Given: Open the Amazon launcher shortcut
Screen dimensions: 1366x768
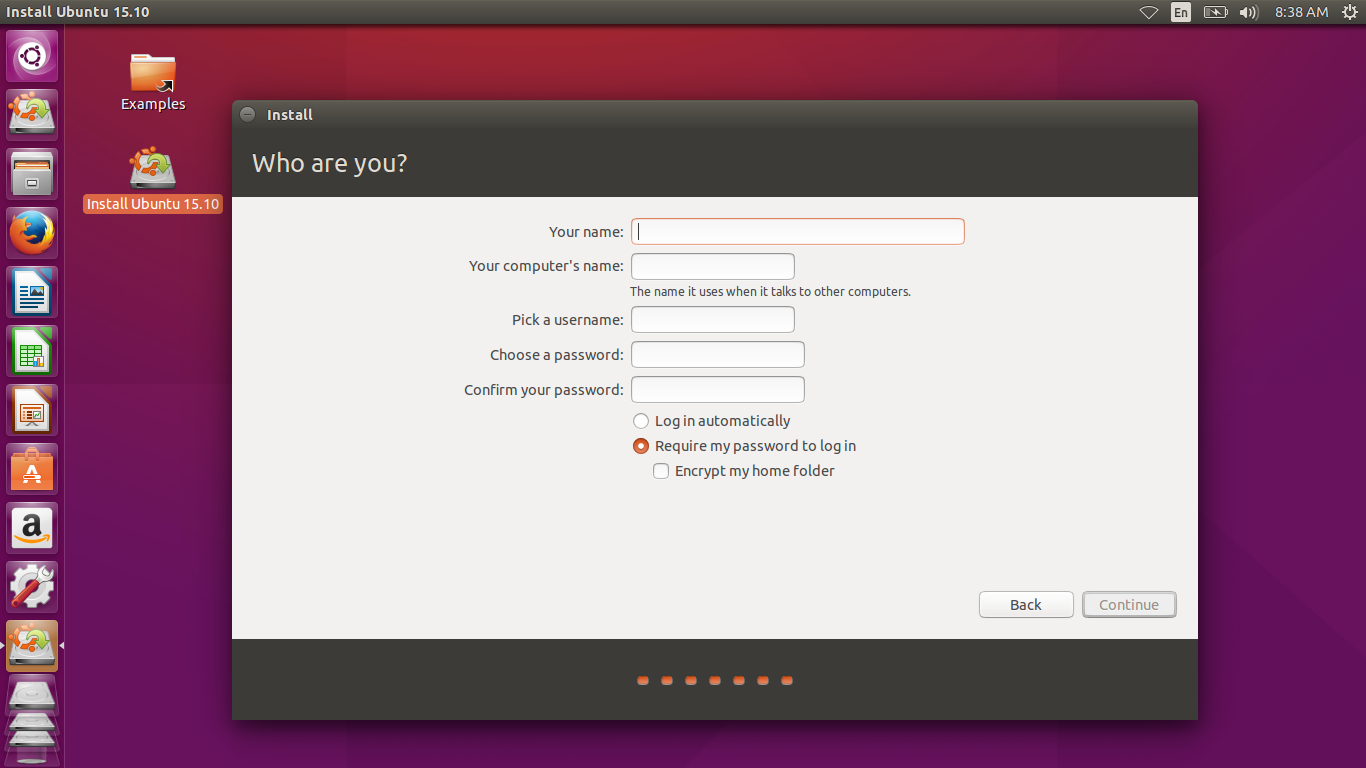Looking at the screenshot, I should (x=32, y=528).
